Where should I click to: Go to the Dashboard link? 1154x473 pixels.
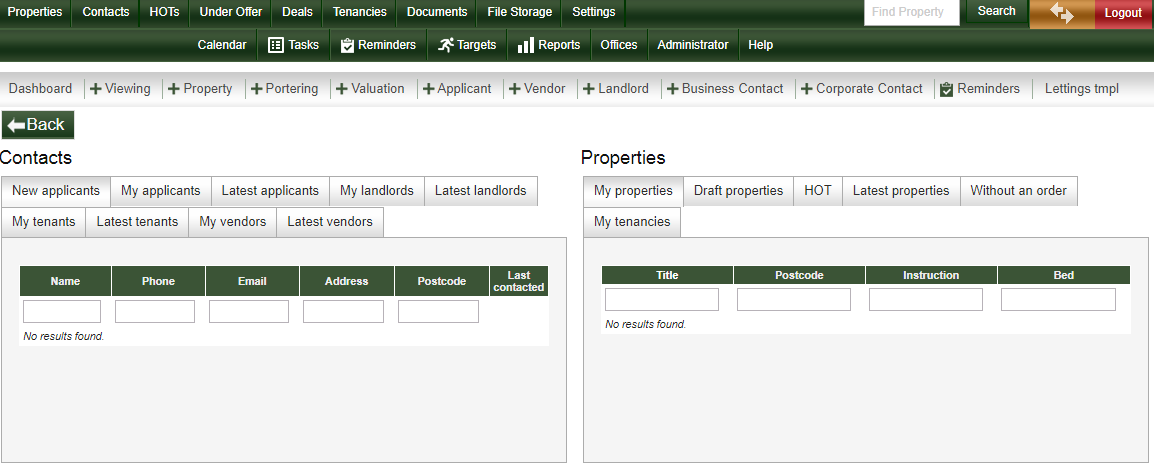[40, 89]
